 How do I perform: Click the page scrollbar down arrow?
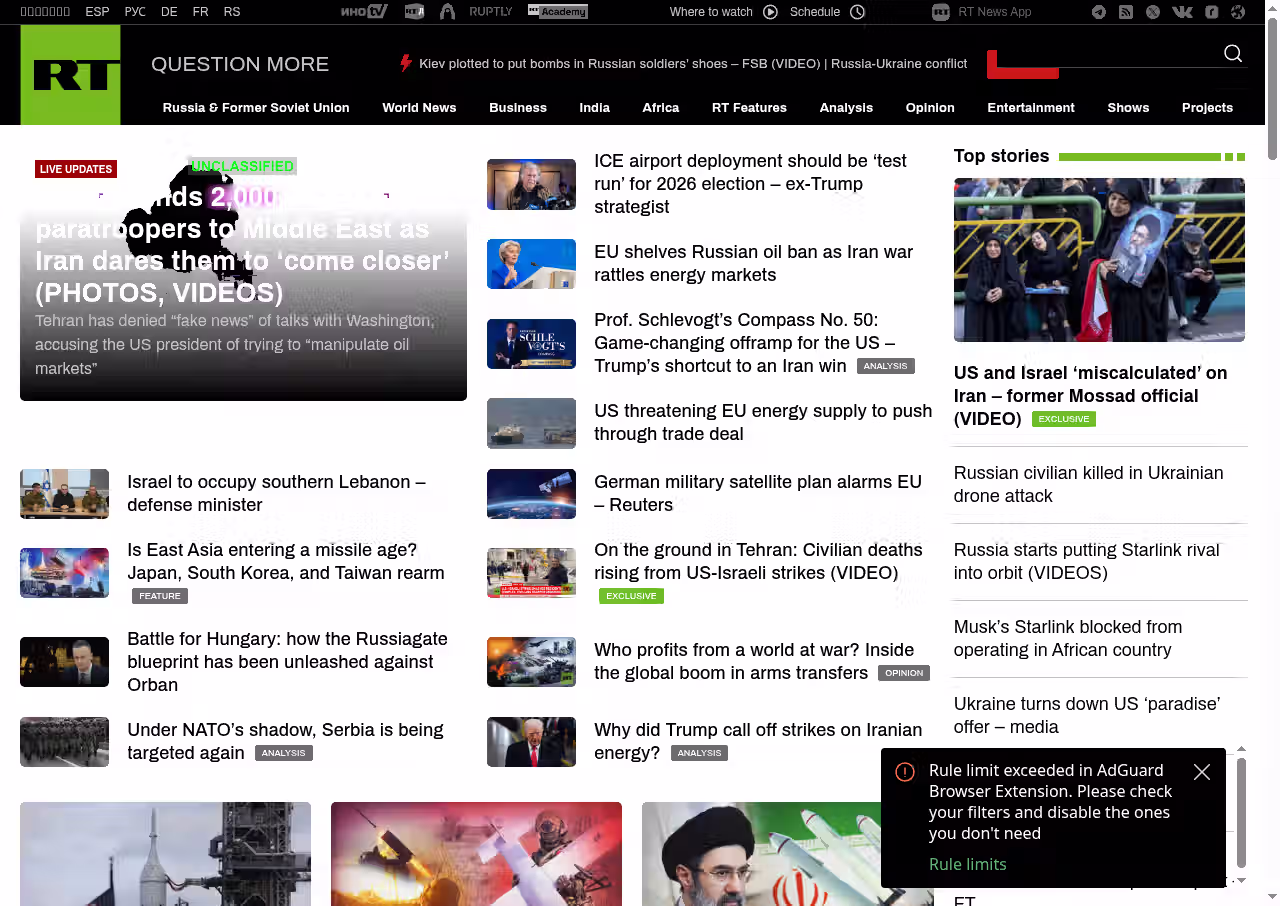coord(1272,897)
